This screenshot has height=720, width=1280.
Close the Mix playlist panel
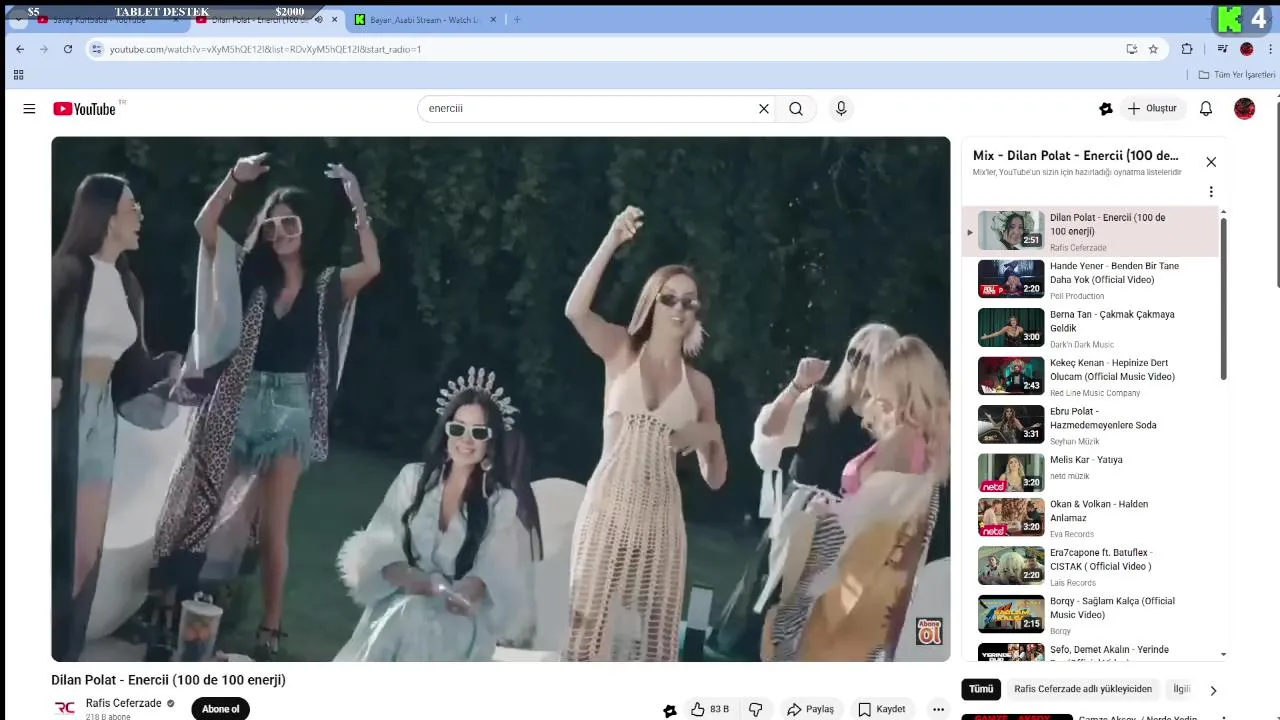pyautogui.click(x=1211, y=162)
